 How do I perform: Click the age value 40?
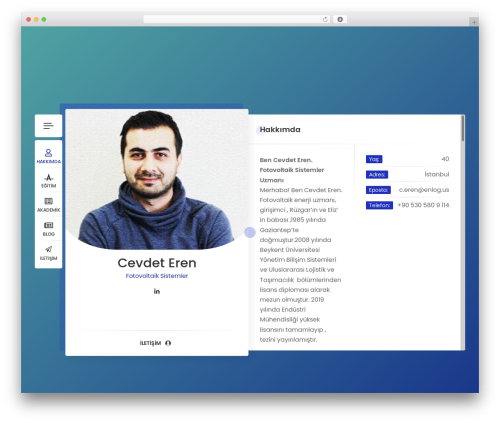[445, 159]
